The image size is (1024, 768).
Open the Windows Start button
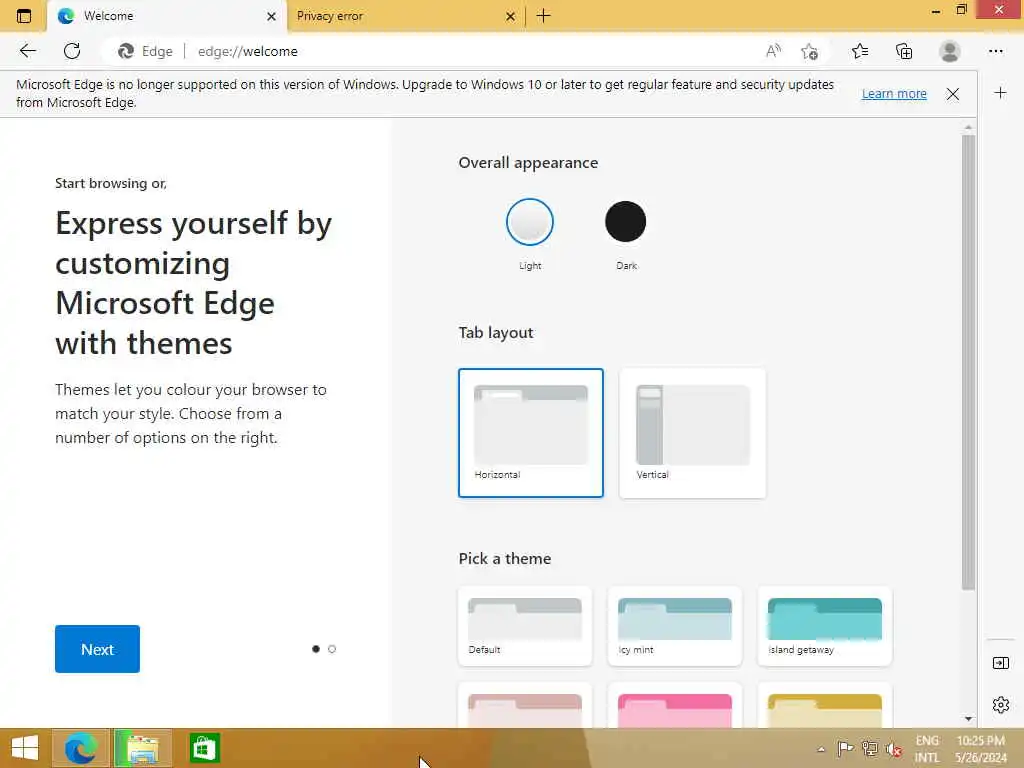[x=25, y=748]
